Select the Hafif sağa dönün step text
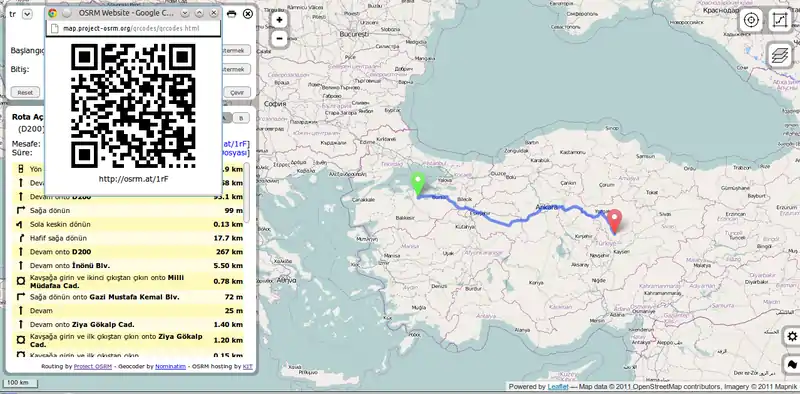The height and width of the screenshot is (394, 800). pos(58,238)
